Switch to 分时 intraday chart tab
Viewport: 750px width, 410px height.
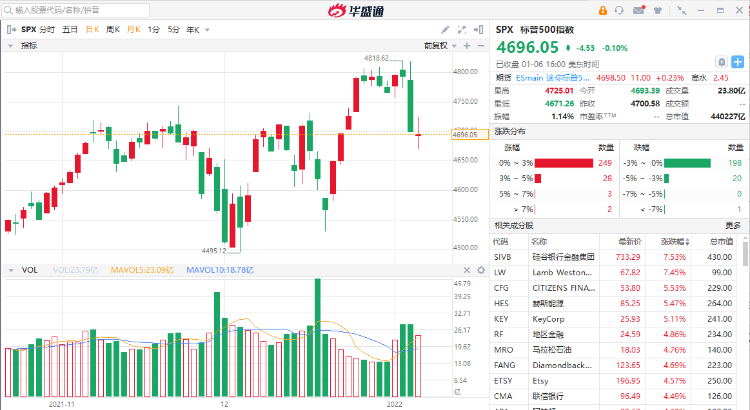coord(47,30)
